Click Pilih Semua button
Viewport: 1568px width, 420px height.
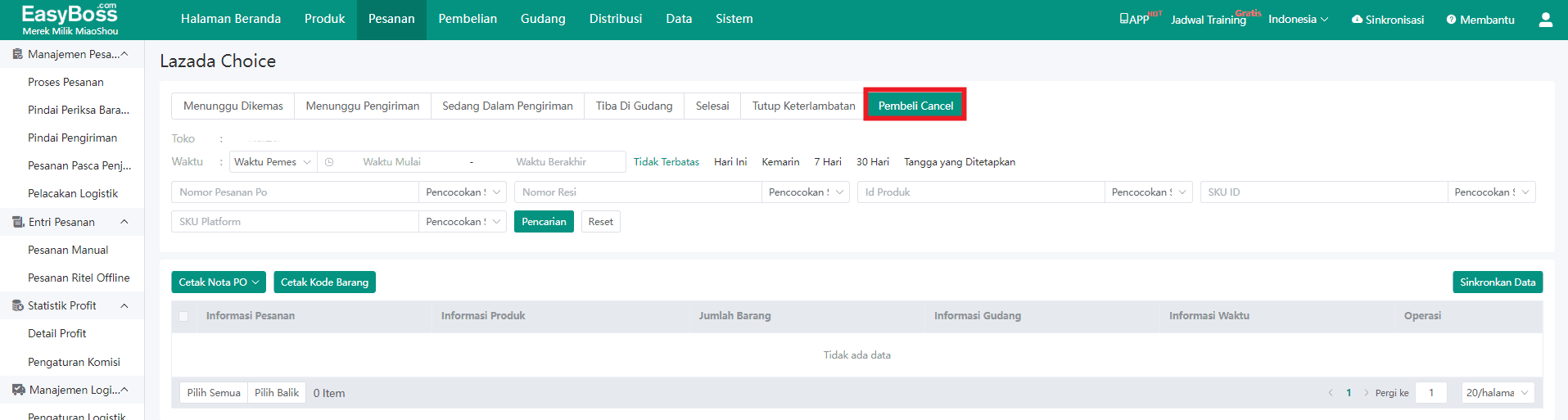click(x=214, y=393)
